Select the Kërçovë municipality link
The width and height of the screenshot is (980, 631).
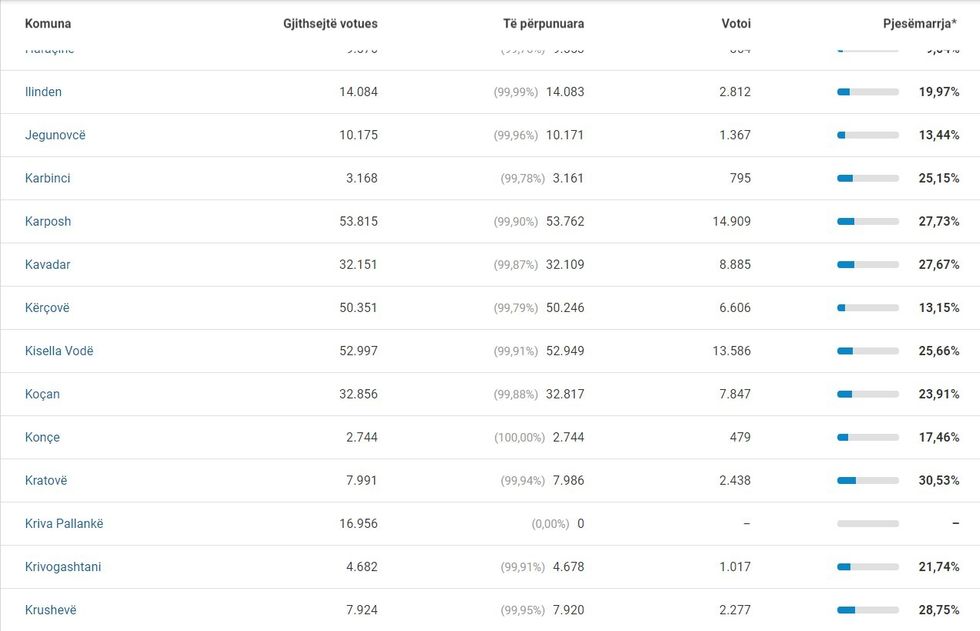point(47,308)
